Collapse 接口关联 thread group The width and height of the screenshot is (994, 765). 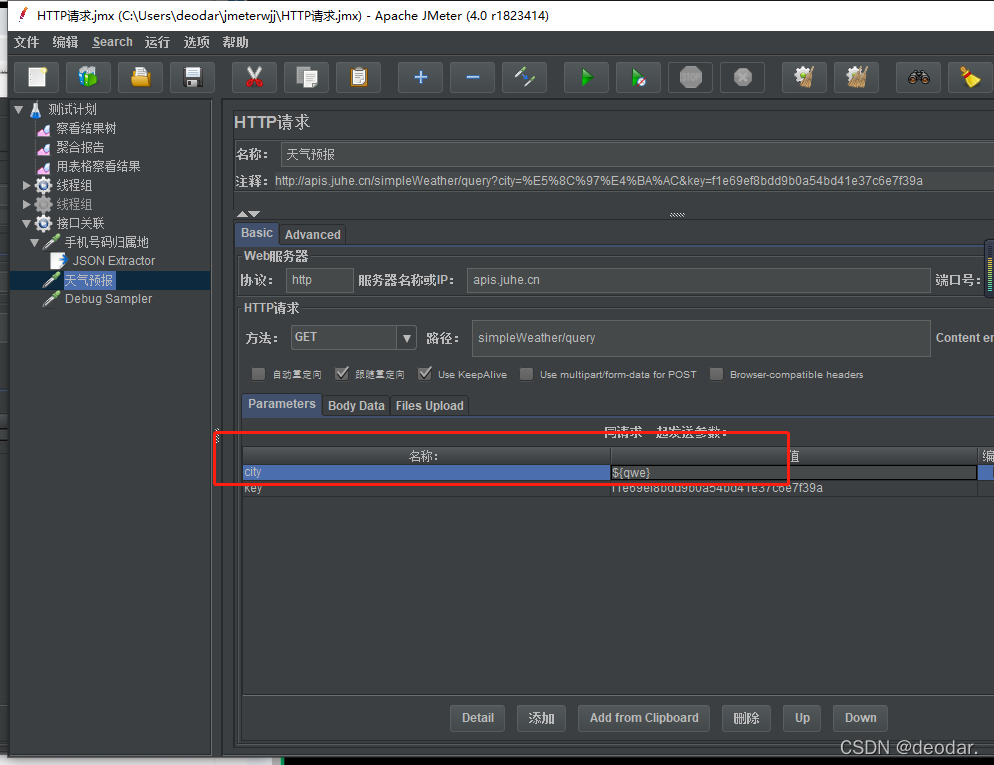[27, 224]
